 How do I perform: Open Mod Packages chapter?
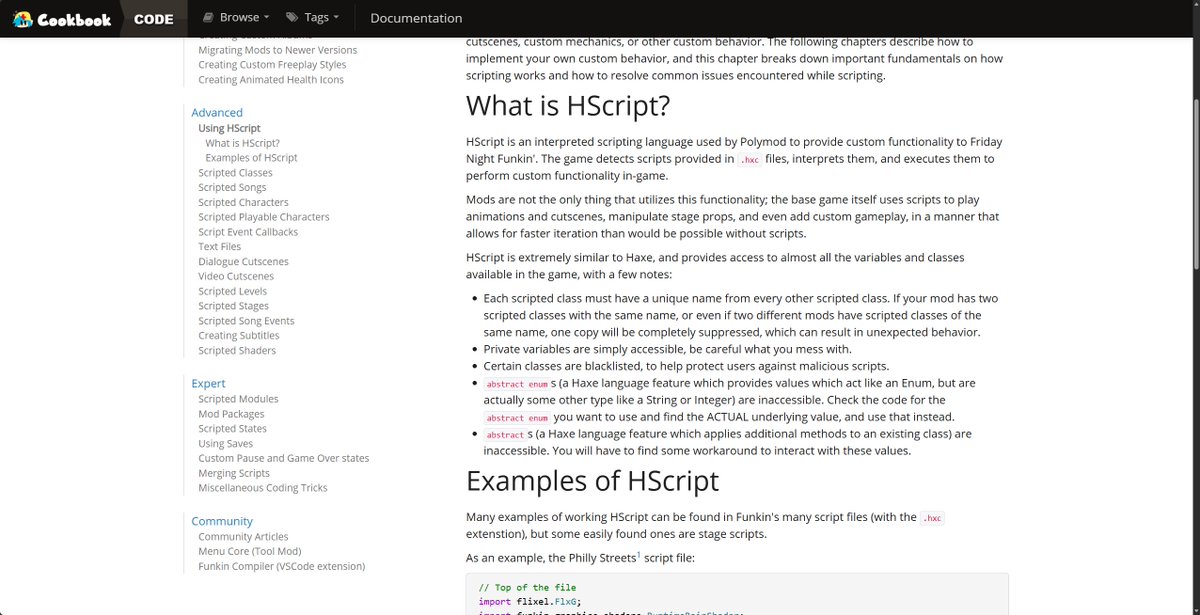(x=231, y=414)
